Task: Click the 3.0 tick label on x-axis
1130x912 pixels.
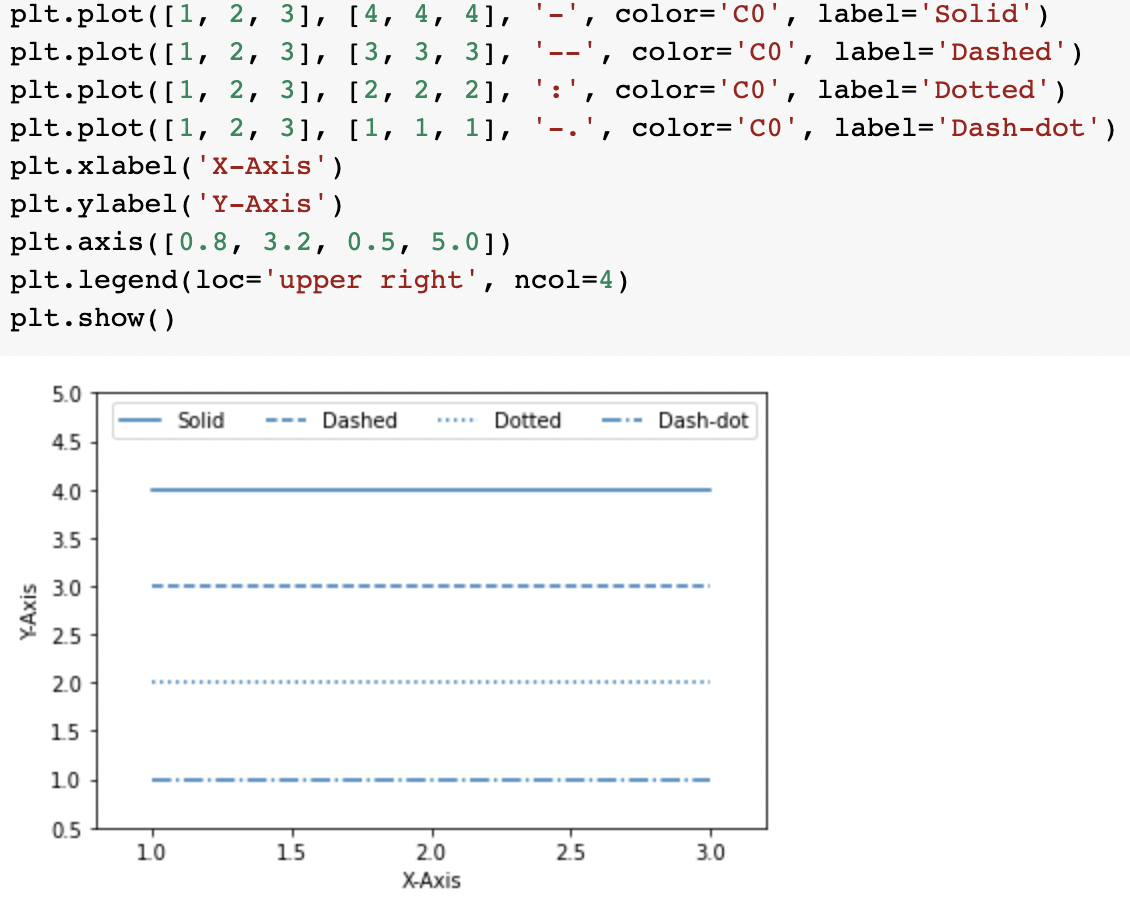Action: tap(711, 853)
